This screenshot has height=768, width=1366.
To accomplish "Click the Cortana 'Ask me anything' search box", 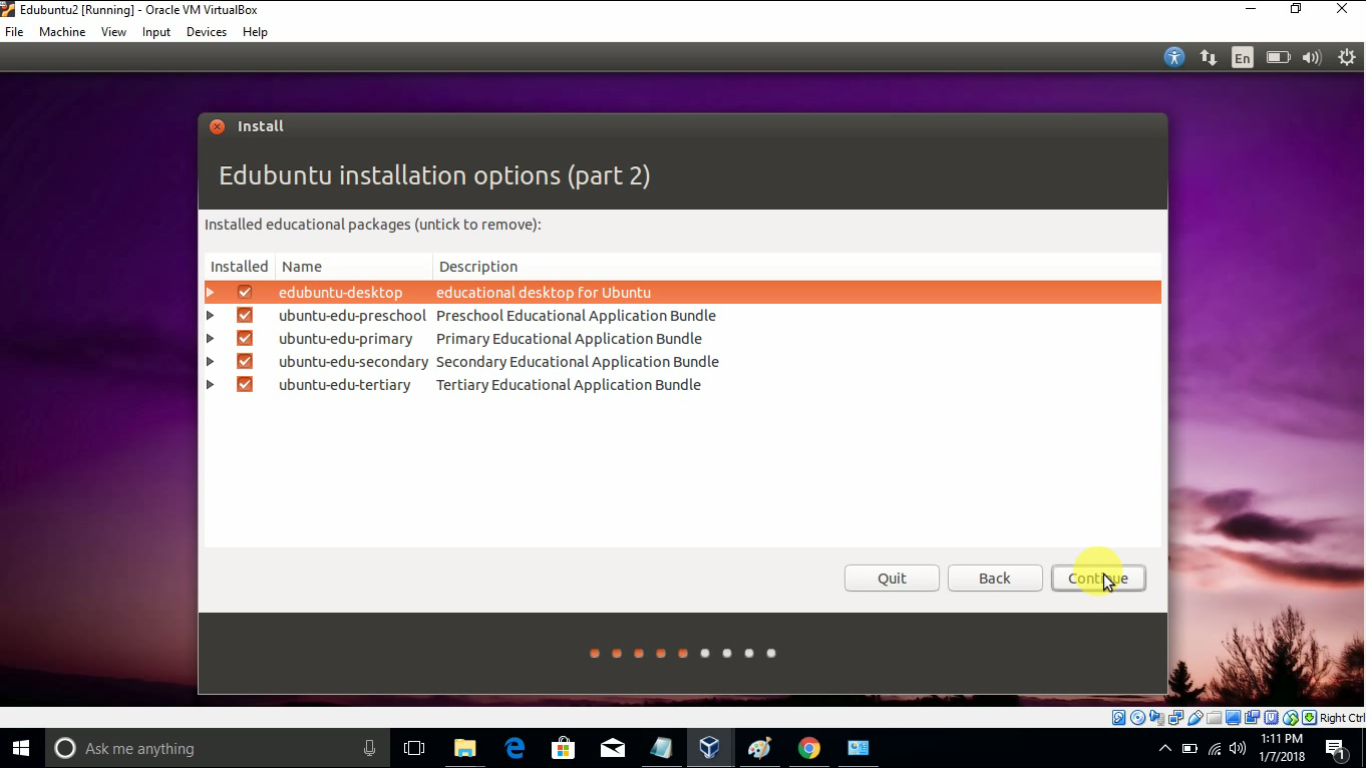I will pyautogui.click(x=216, y=748).
